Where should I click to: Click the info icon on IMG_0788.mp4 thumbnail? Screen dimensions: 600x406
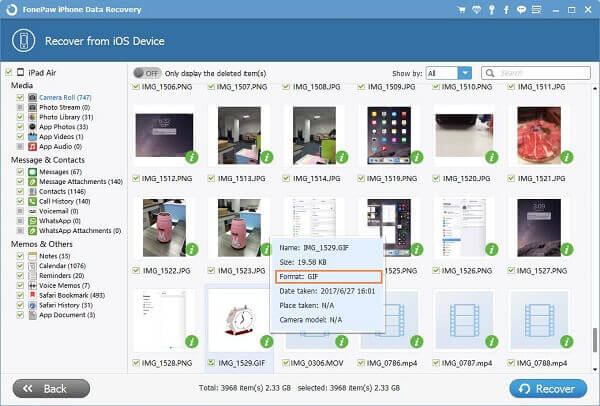click(x=567, y=341)
